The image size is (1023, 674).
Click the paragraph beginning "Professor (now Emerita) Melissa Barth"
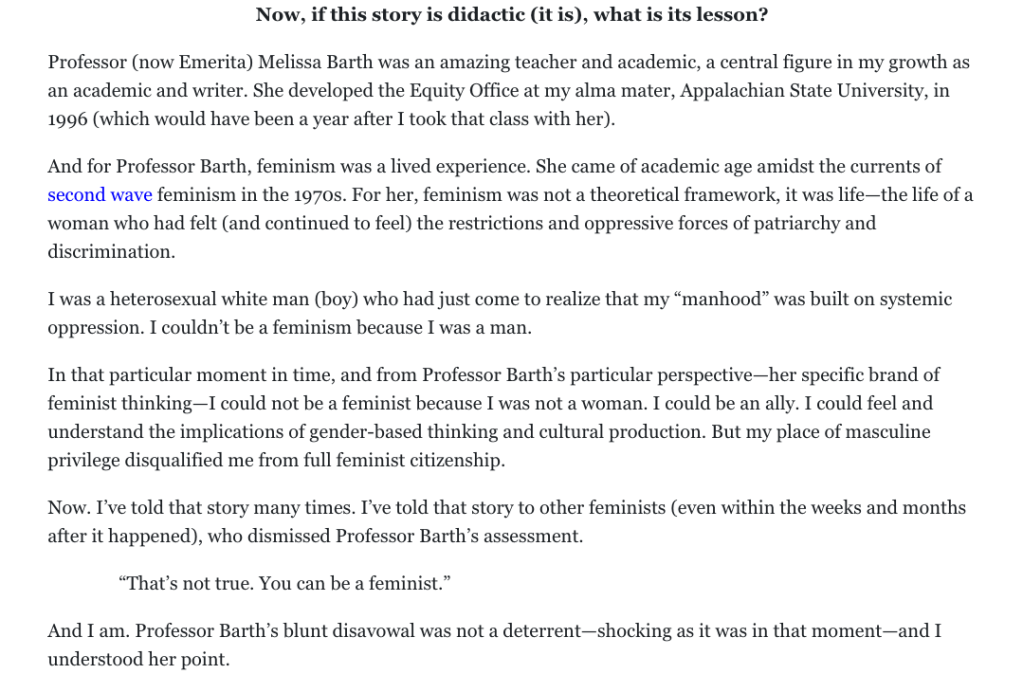(510, 90)
